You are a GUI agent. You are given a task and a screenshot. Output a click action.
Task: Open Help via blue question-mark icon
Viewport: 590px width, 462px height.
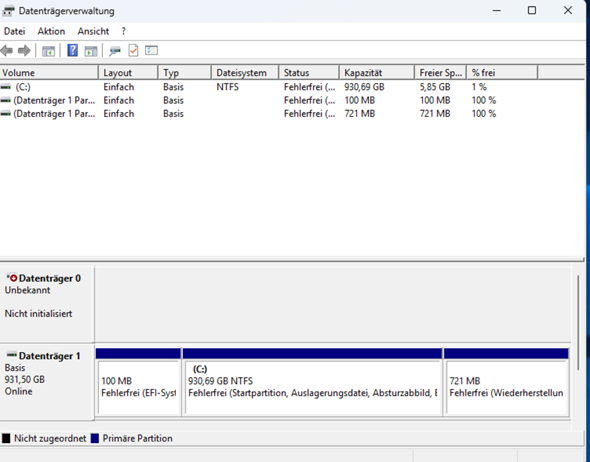click(x=73, y=50)
